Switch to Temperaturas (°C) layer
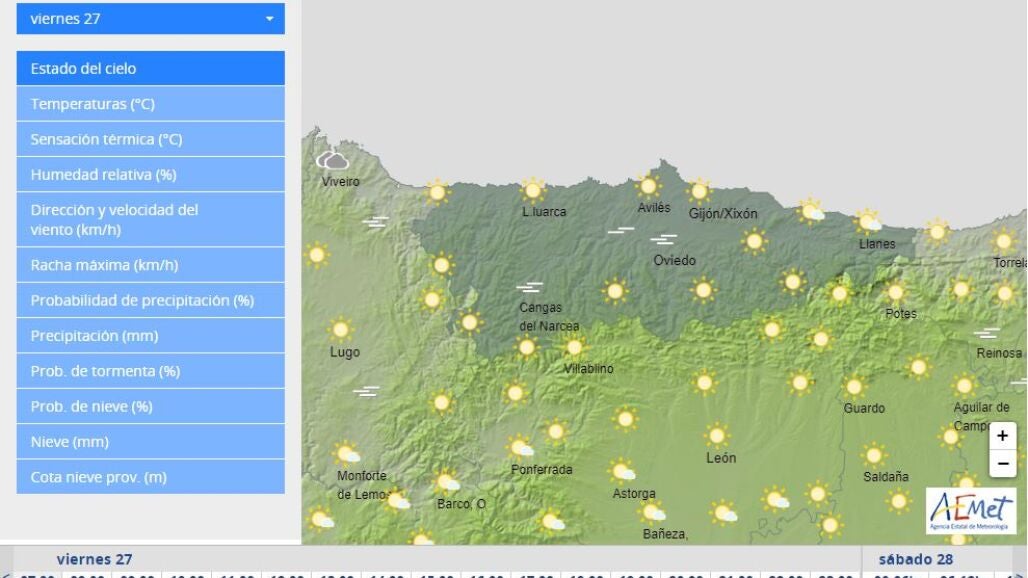Viewport: 1028px width, 578px height. point(150,104)
